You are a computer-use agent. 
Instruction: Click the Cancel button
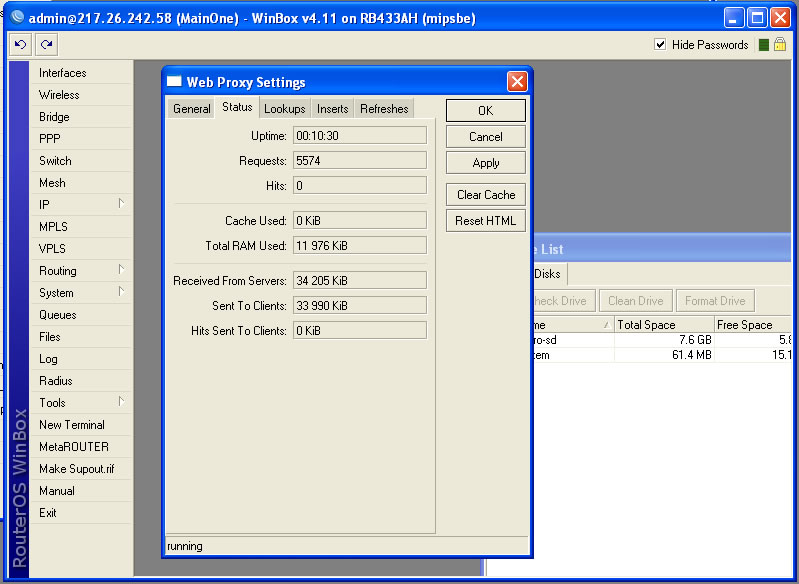tap(486, 137)
